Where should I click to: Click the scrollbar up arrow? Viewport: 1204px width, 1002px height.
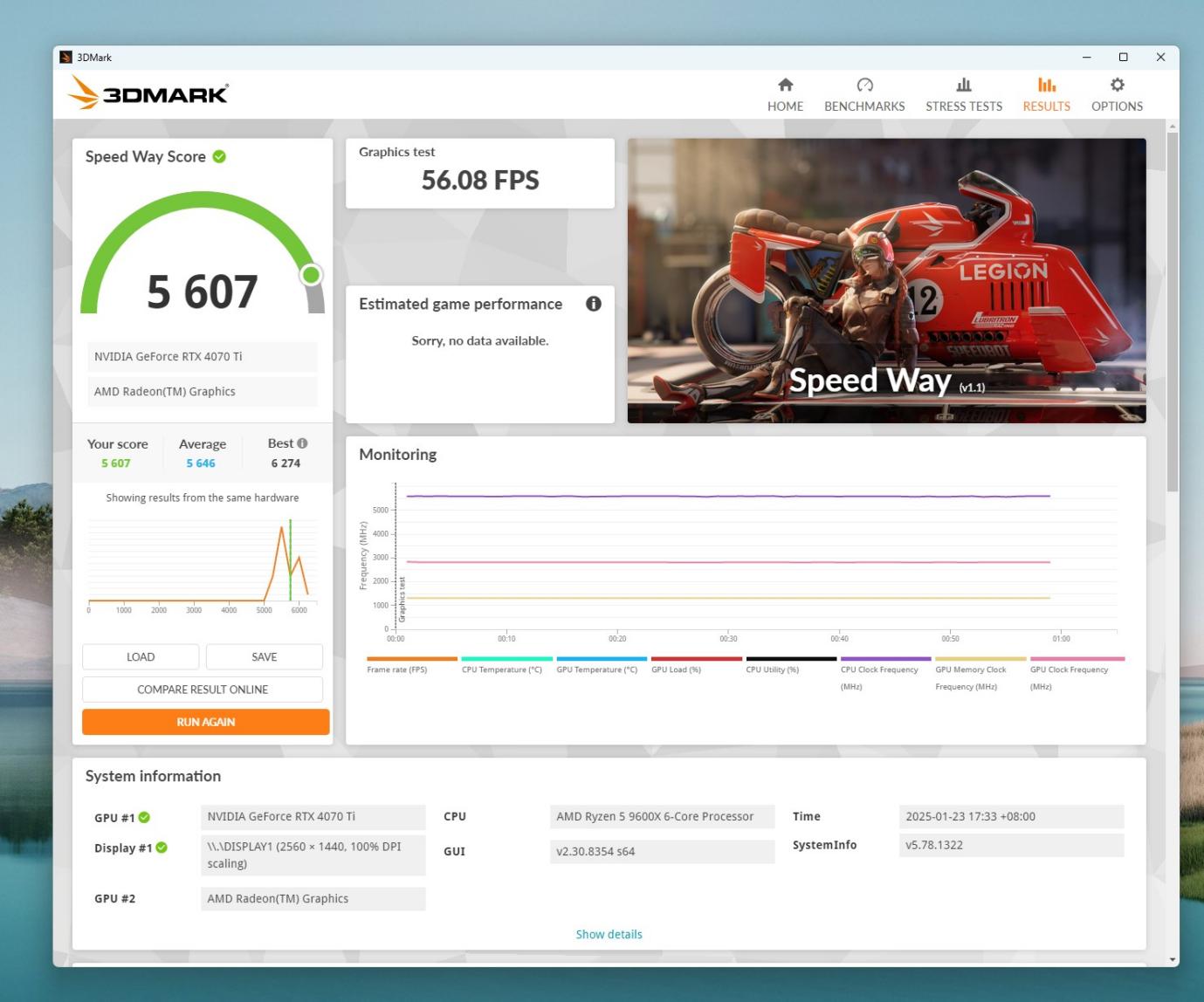point(1173,127)
